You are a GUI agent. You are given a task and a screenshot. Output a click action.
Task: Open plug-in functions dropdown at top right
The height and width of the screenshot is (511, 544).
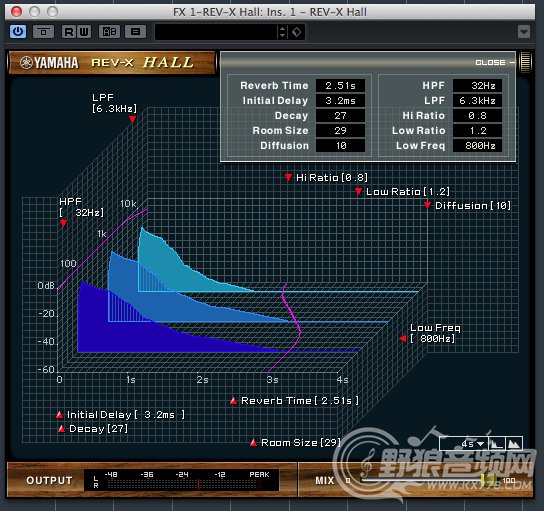[x=524, y=32]
